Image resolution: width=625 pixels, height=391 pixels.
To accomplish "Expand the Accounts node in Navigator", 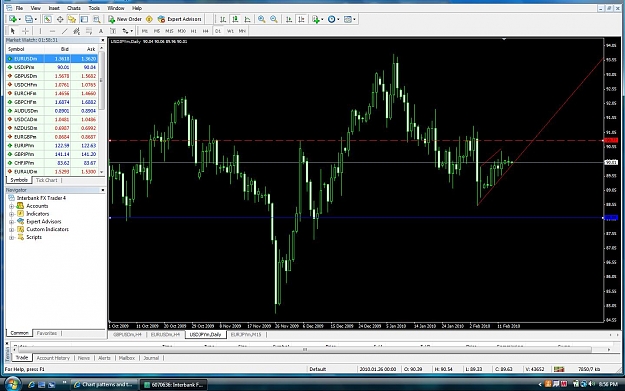I will click(12, 206).
